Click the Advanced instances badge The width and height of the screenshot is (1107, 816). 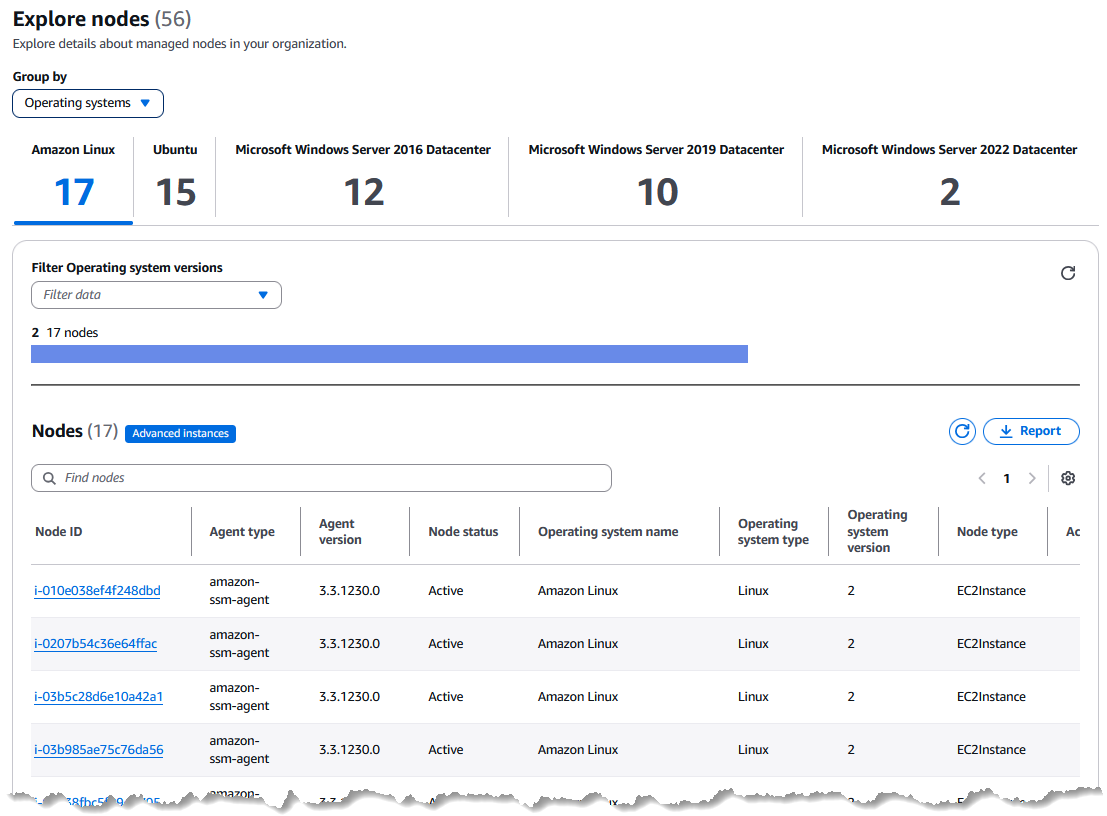(180, 433)
